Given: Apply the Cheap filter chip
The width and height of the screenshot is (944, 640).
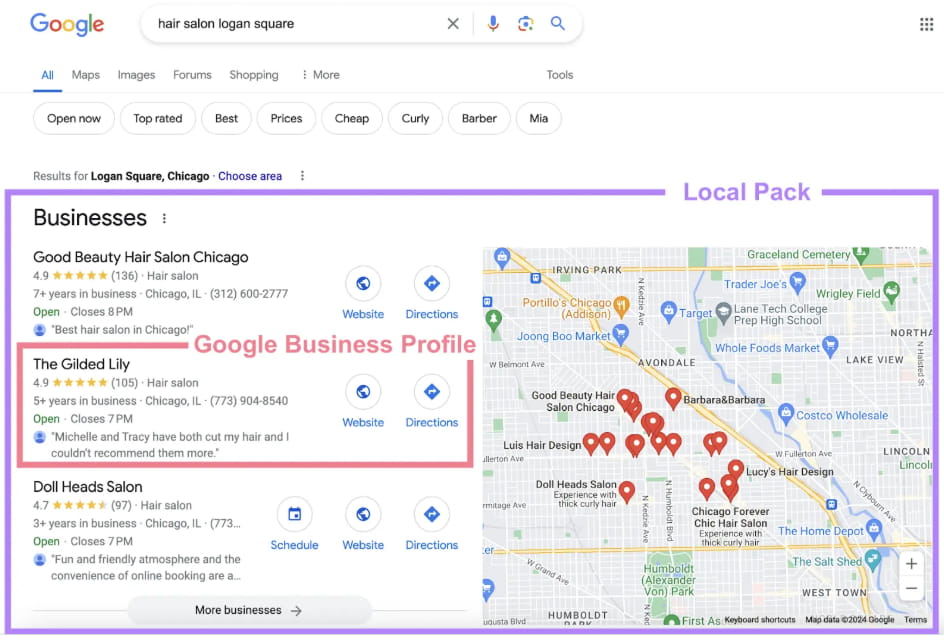Looking at the screenshot, I should click(x=352, y=119).
